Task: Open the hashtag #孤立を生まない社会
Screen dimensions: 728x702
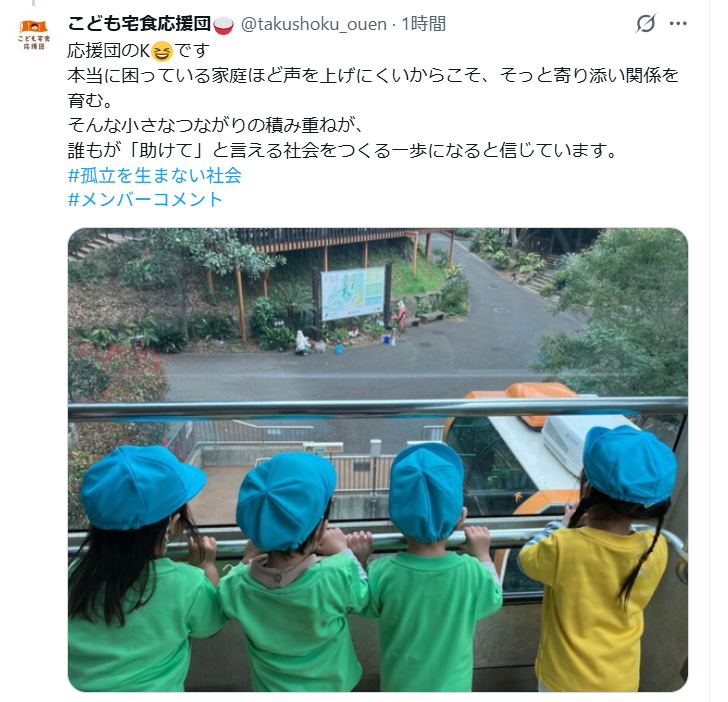Action: tap(155, 176)
